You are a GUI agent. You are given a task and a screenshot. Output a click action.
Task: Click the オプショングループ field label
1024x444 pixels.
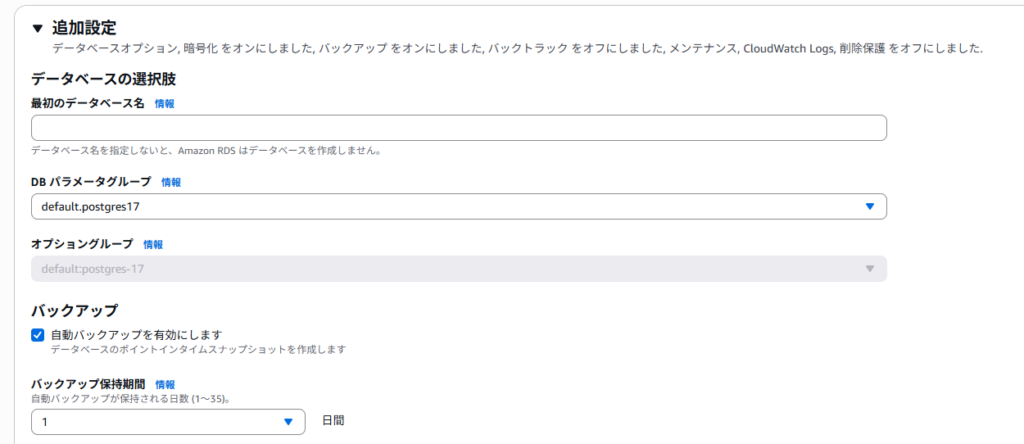point(82,244)
